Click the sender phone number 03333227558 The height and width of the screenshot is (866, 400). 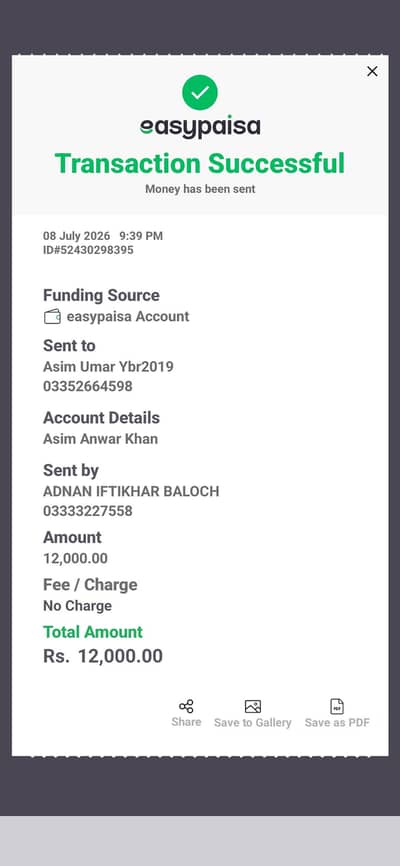(x=88, y=511)
